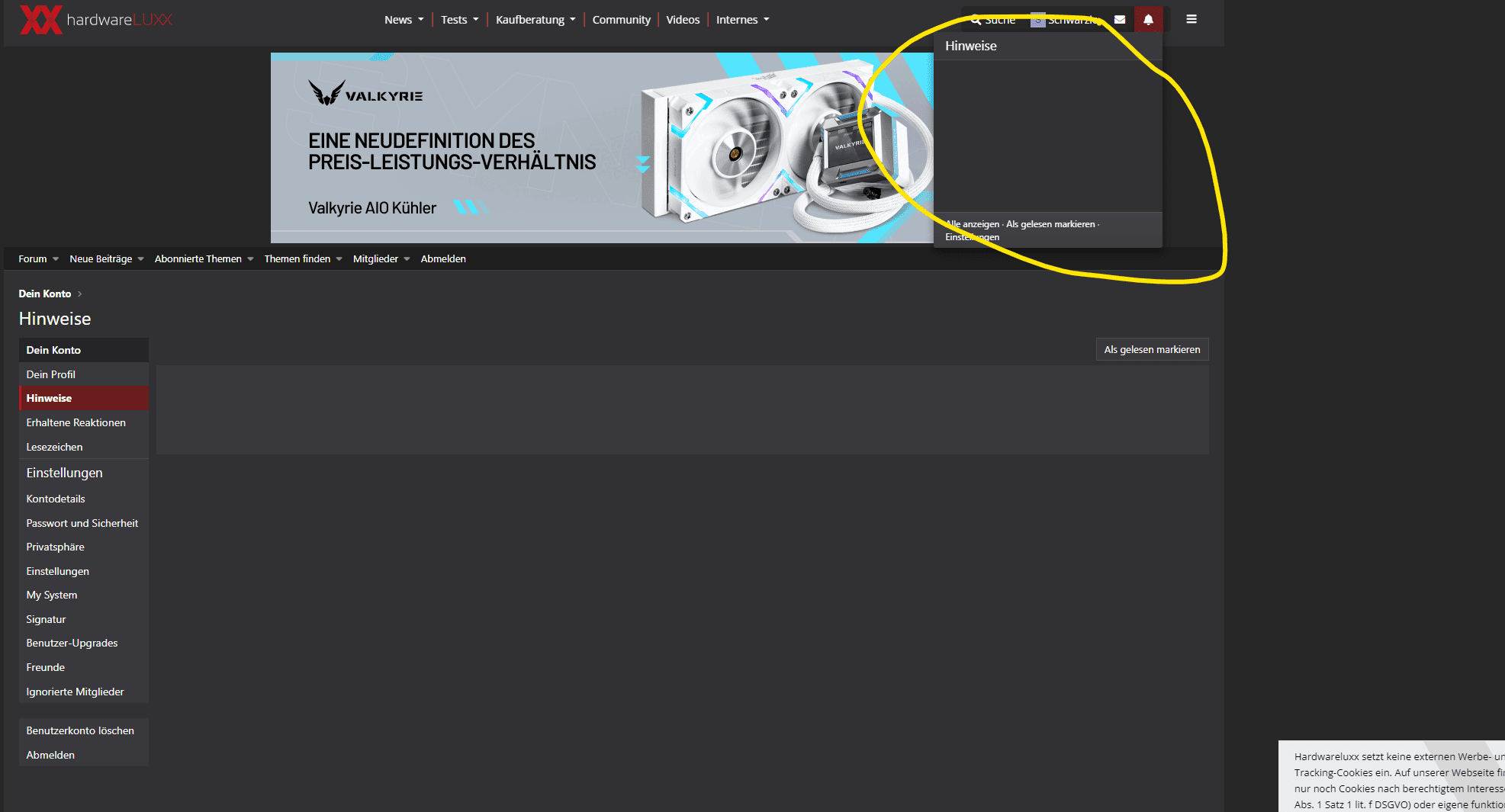1505x812 pixels.
Task: Open Benutzer-Upgrades in the sidebar
Action: coord(83,643)
